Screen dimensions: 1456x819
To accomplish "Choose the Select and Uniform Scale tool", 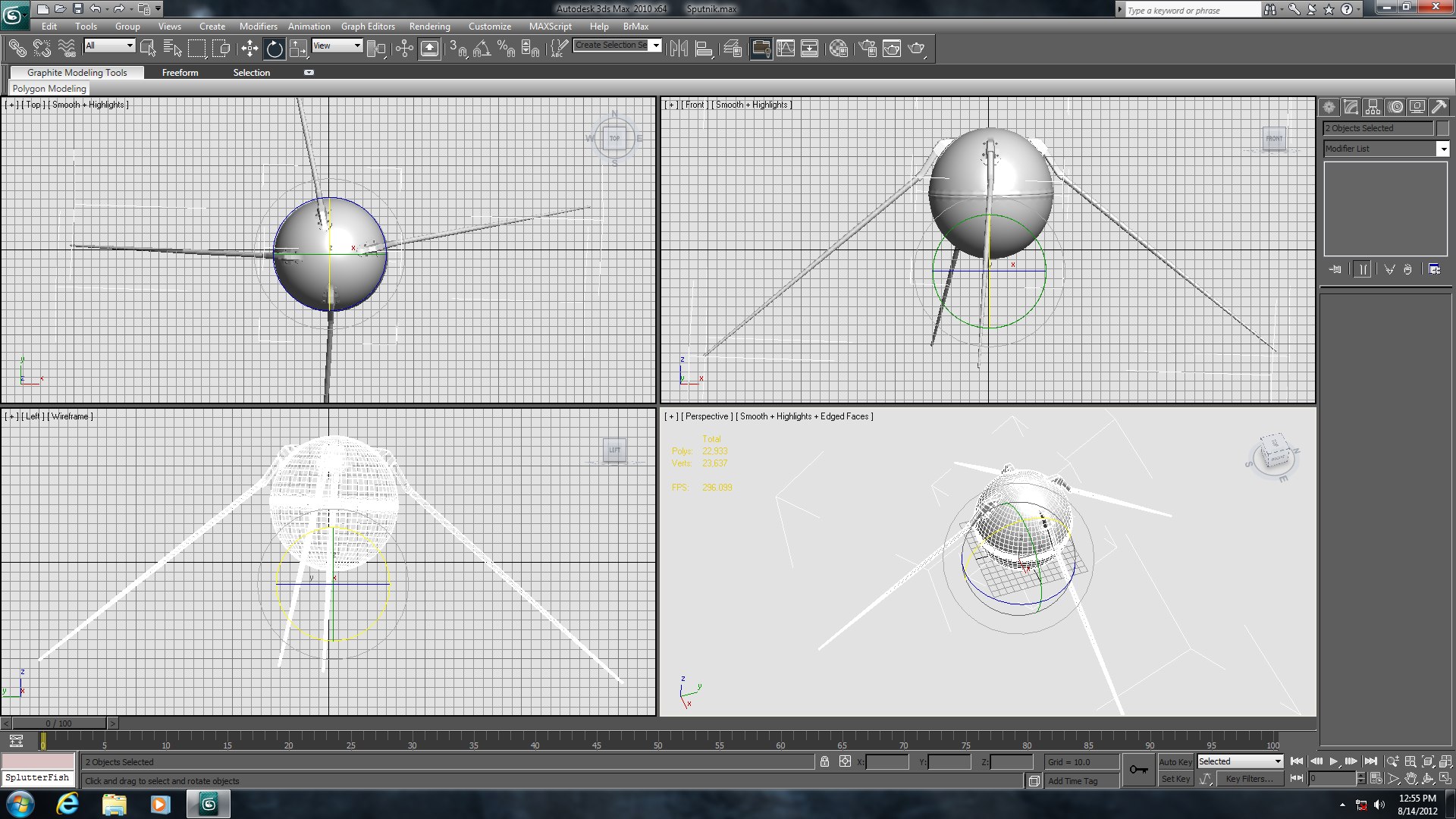I will click(299, 49).
